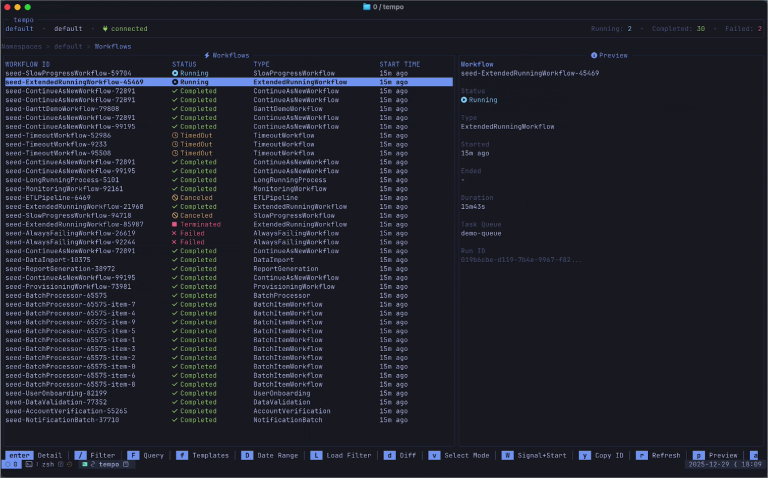768x478 pixels.
Task: Switch to the zsh window in the status bar
Action: (x=48, y=464)
